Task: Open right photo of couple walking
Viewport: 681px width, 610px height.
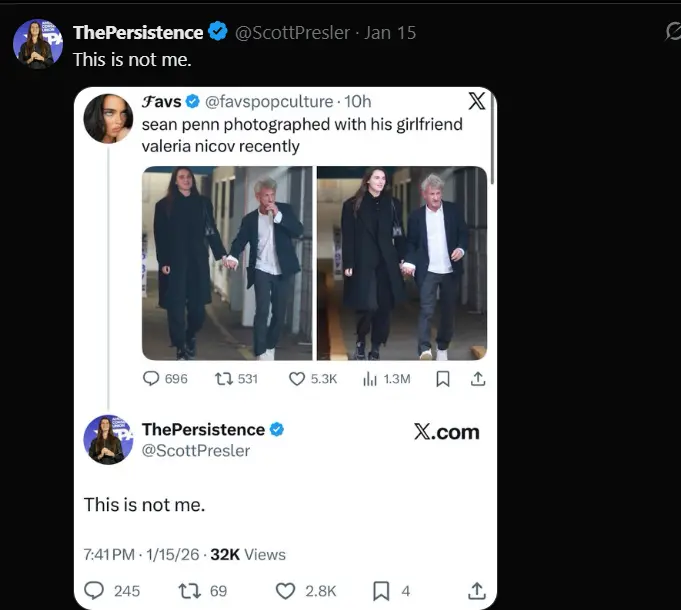Action: click(x=402, y=262)
